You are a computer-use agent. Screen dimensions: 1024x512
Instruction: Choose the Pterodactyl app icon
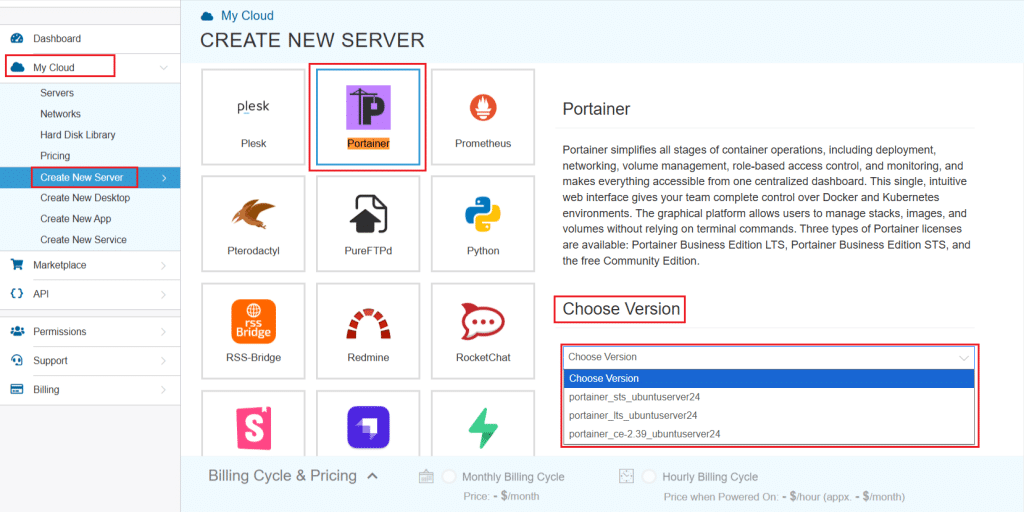[x=253, y=215]
